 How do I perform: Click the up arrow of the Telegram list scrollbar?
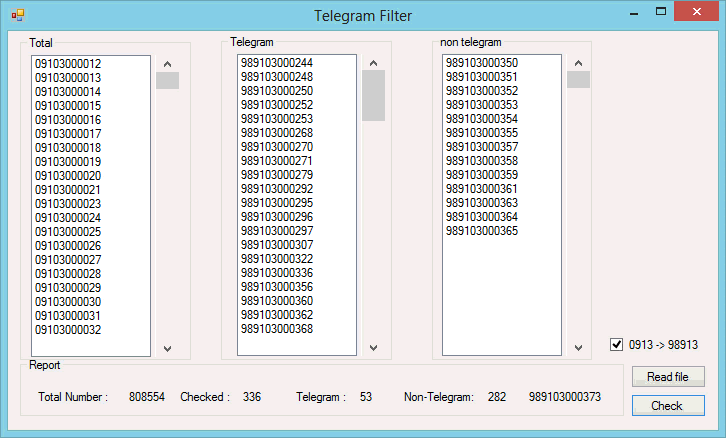(374, 63)
